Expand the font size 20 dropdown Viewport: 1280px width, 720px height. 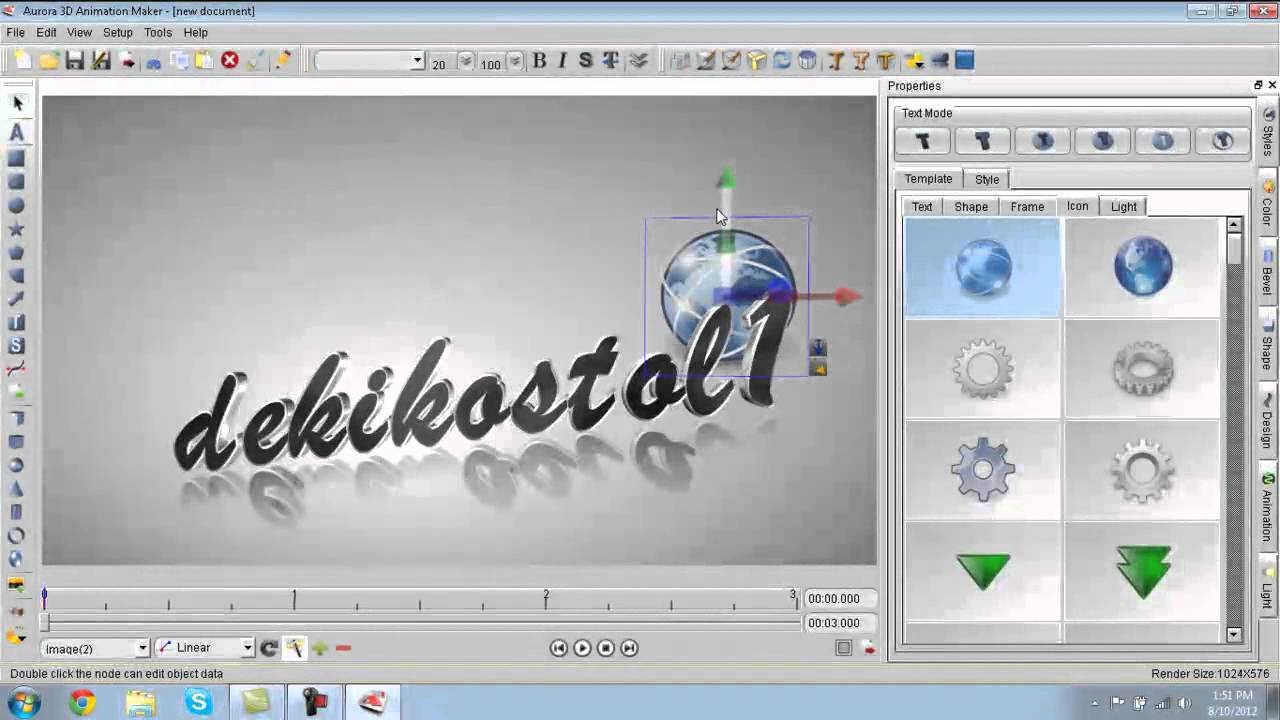tap(466, 61)
